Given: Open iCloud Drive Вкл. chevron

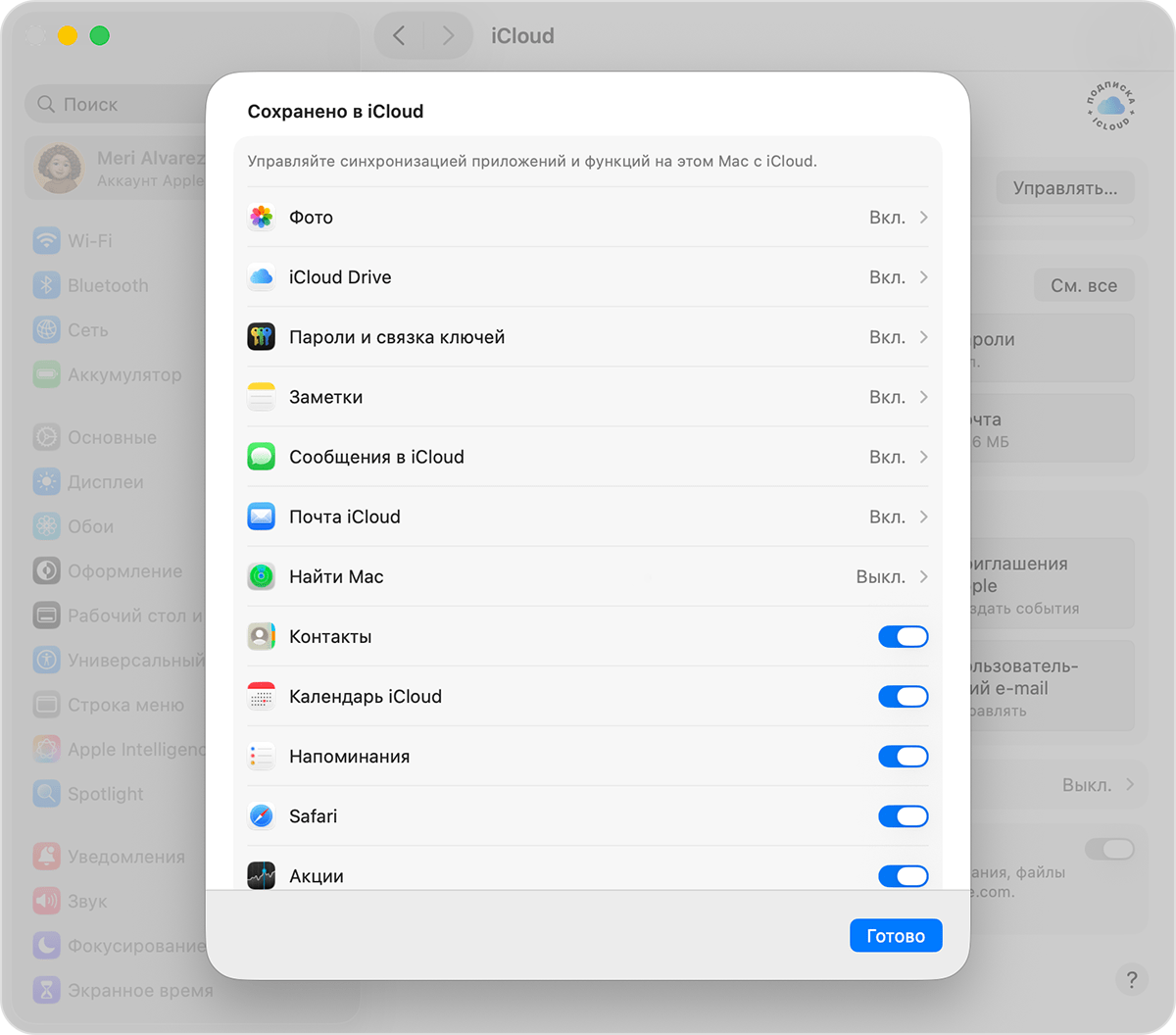Looking at the screenshot, I should [x=923, y=277].
